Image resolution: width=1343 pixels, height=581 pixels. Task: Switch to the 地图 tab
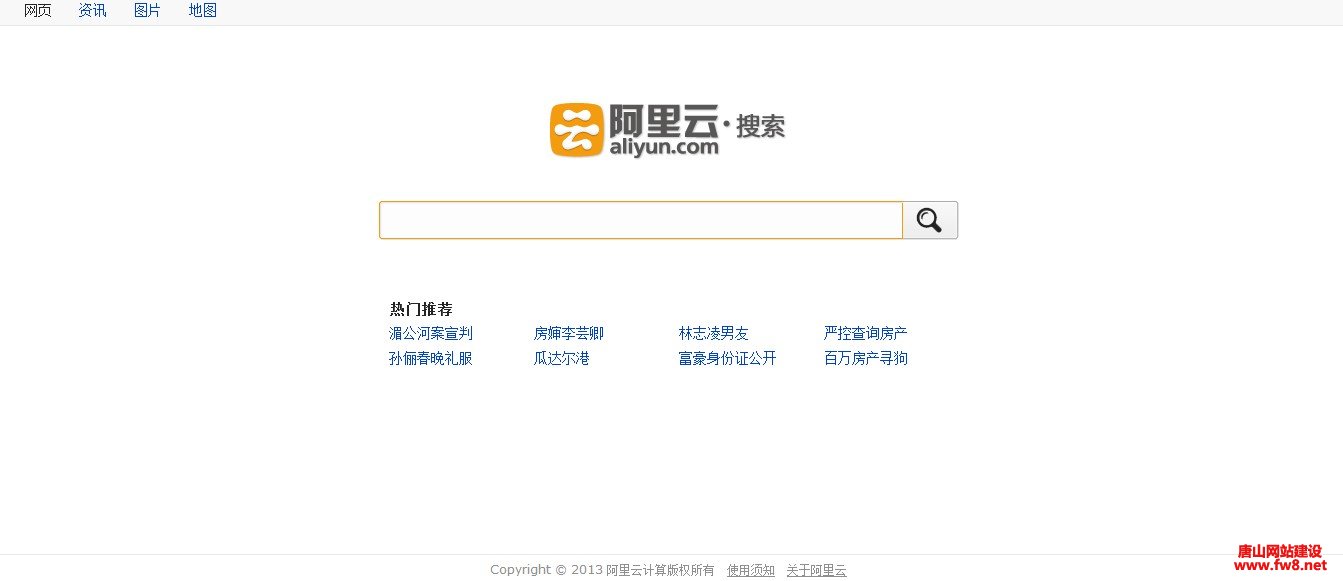click(x=203, y=11)
